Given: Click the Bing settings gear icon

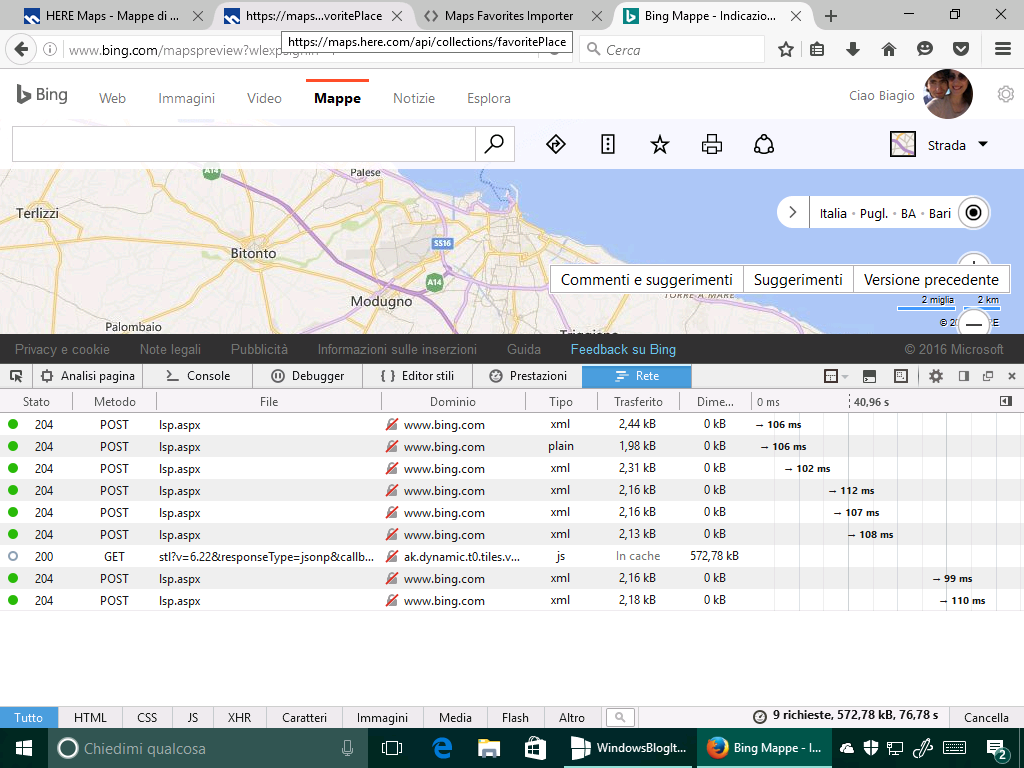Looking at the screenshot, I should (x=1006, y=95).
